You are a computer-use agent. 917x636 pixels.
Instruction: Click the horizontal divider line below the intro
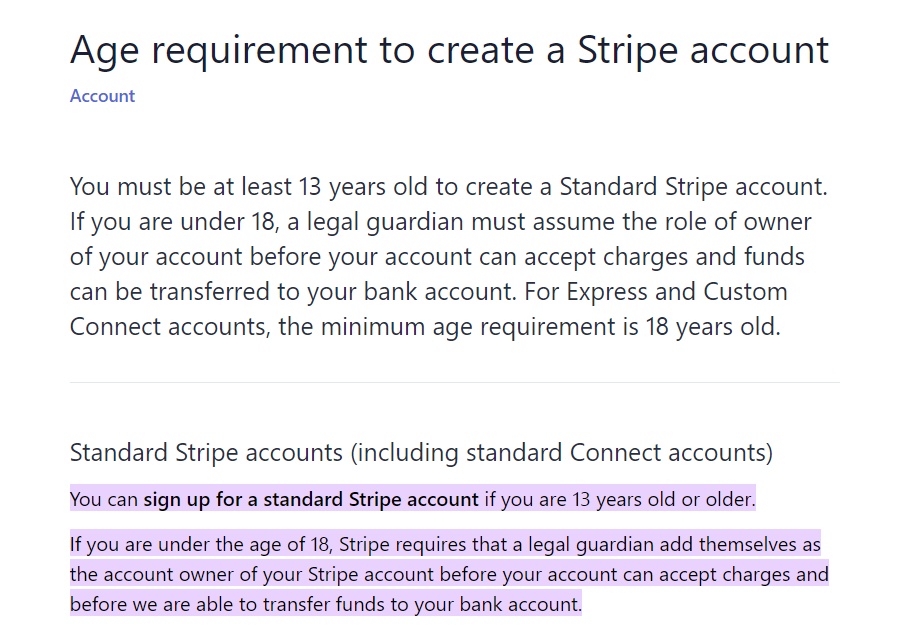point(454,382)
